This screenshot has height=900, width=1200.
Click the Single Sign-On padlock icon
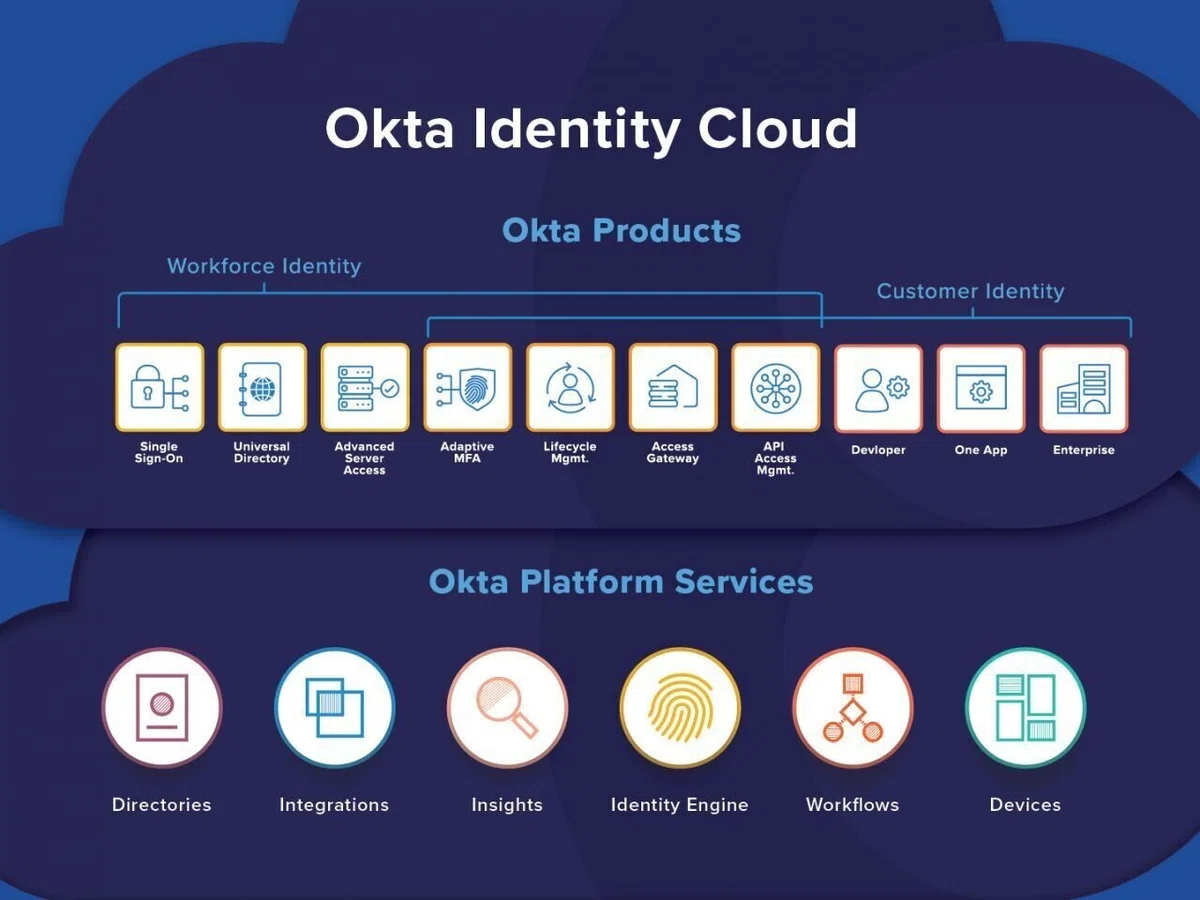coord(159,388)
